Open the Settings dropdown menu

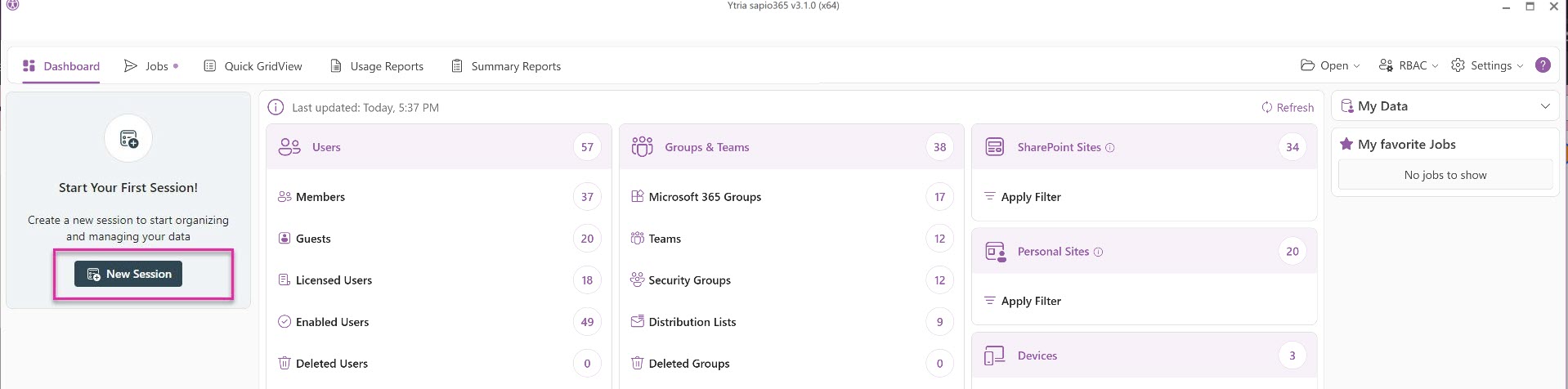[x=1487, y=66]
